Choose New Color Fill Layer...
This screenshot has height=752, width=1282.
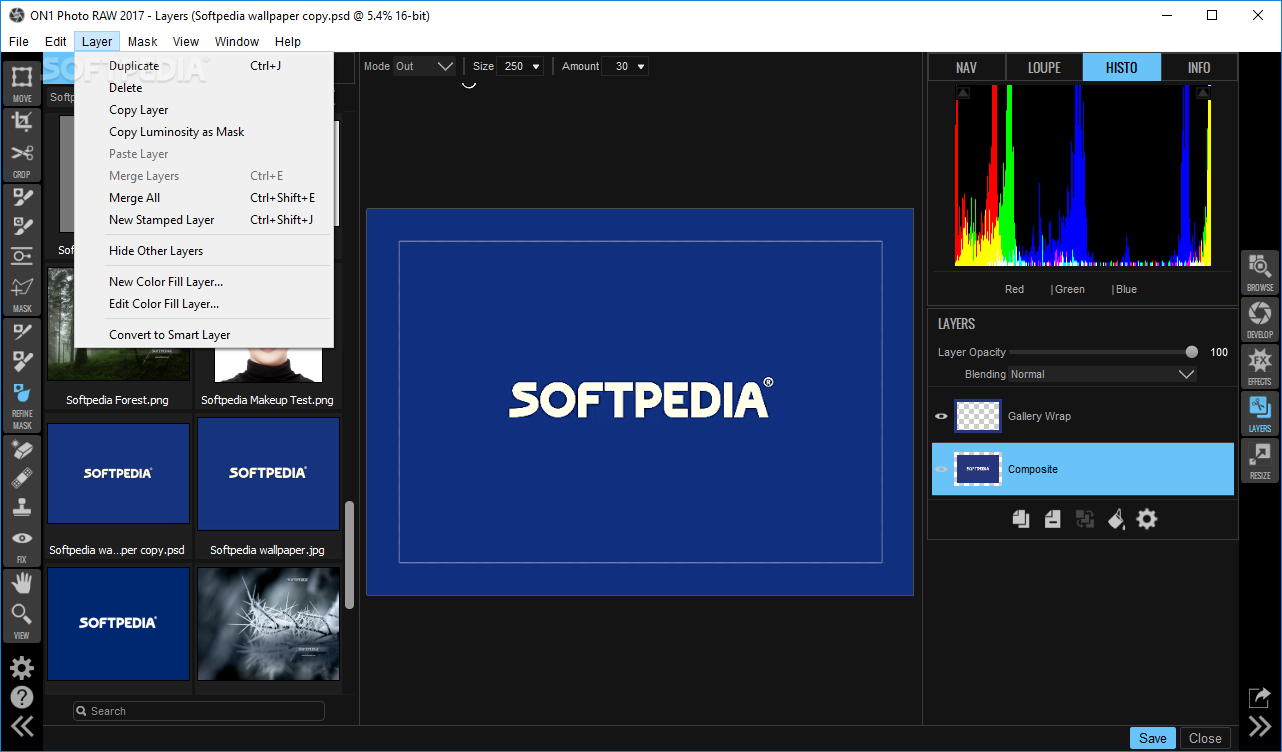(204, 282)
